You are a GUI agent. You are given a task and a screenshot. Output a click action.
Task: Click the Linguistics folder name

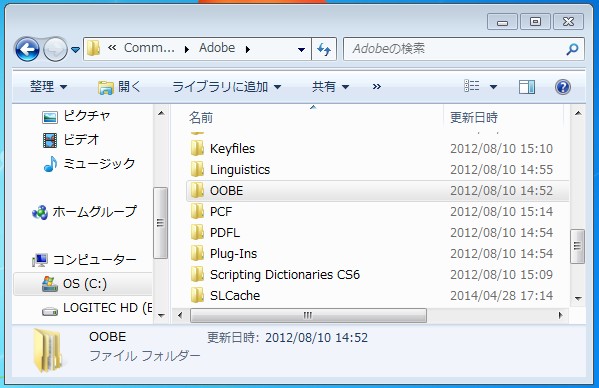point(240,170)
